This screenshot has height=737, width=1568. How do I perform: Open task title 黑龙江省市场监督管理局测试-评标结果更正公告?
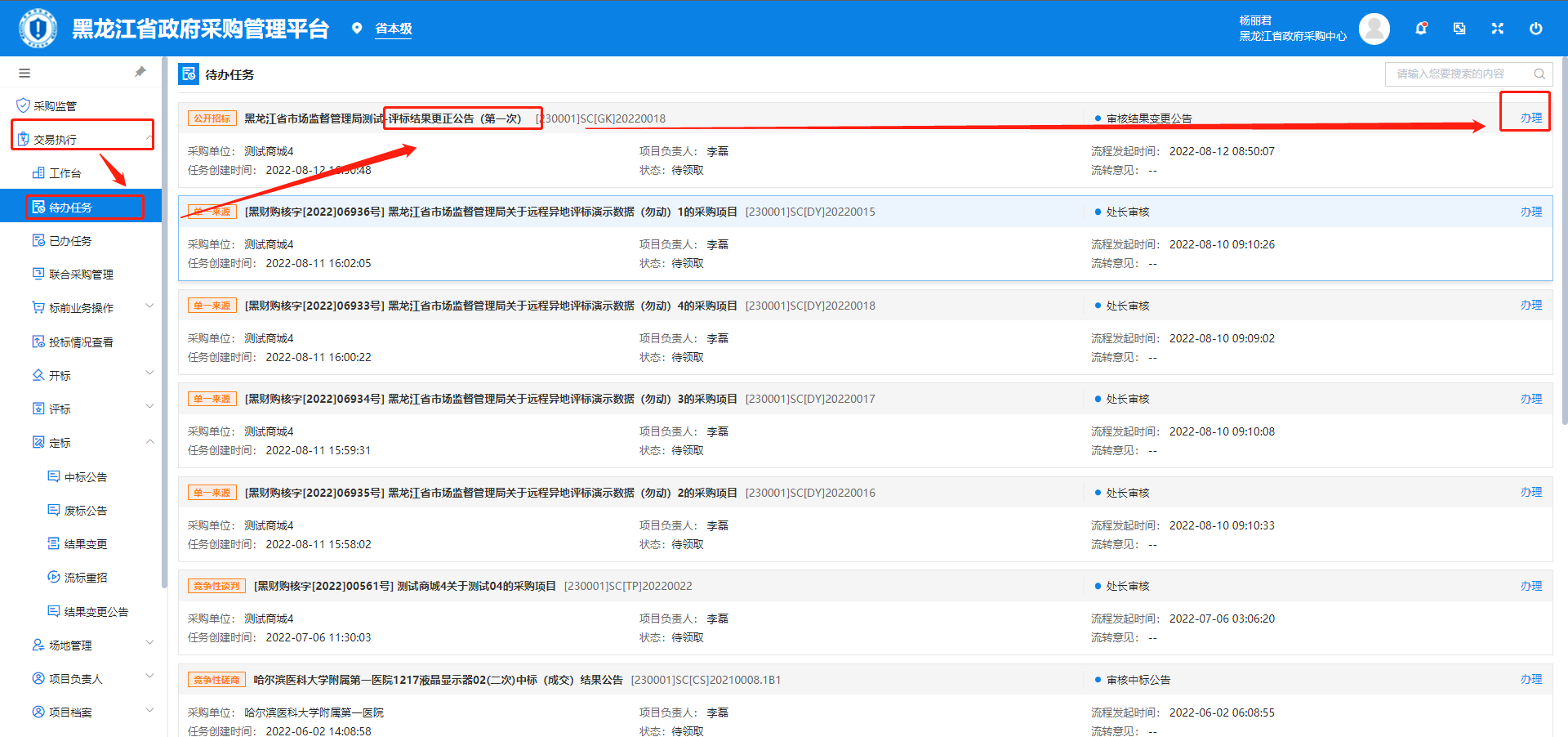[383, 118]
